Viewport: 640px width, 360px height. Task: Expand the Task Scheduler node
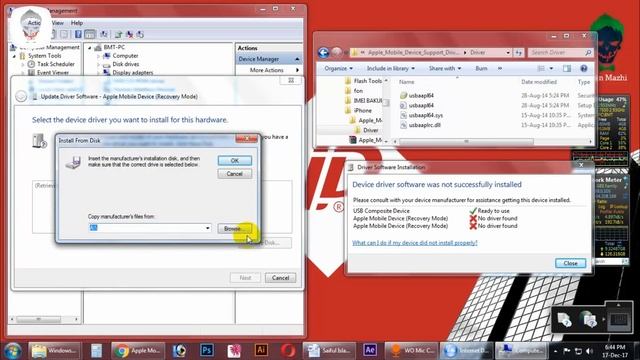click(x=23, y=64)
